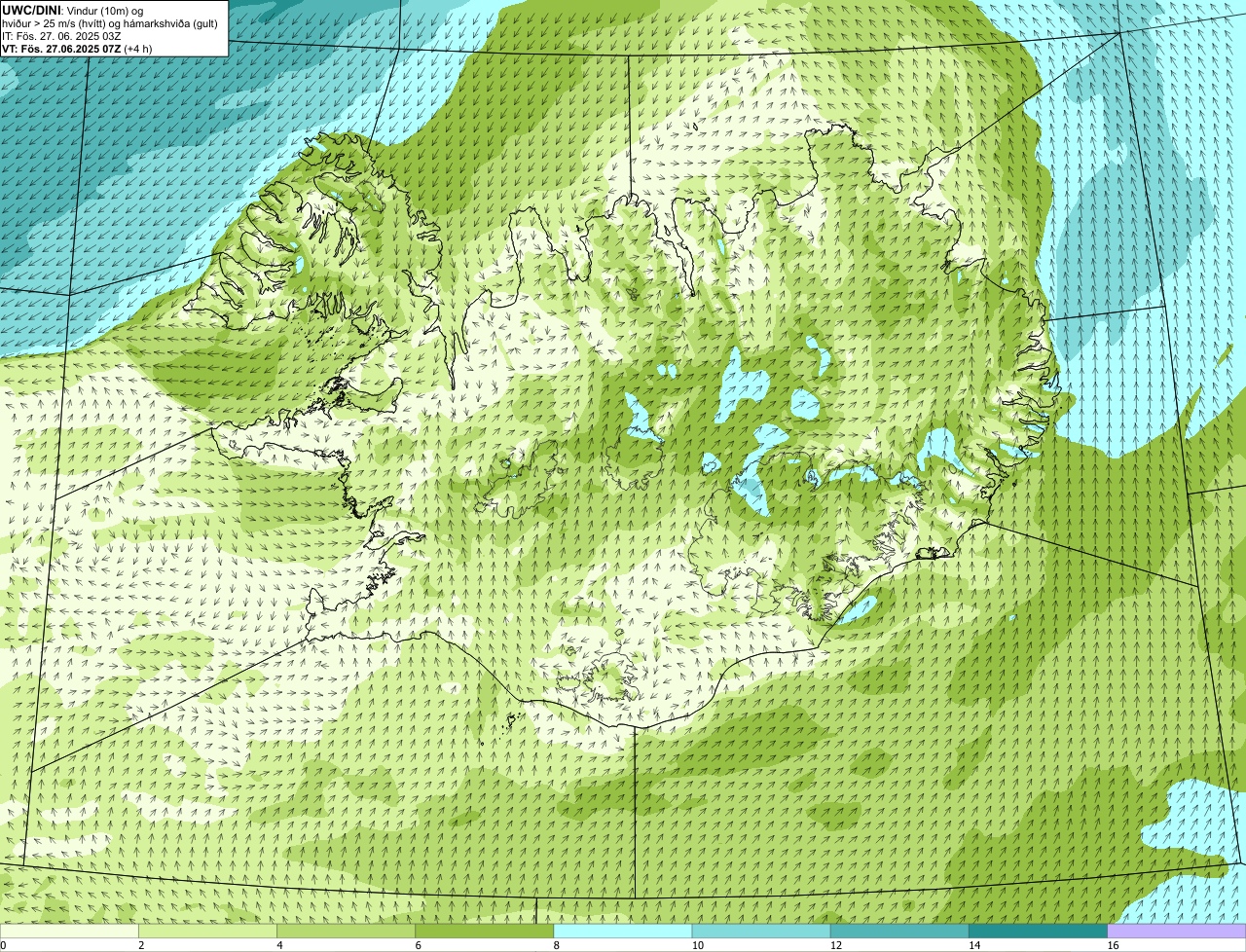Pick the 10–12 m/s turquoise legend swatch

click(x=761, y=931)
